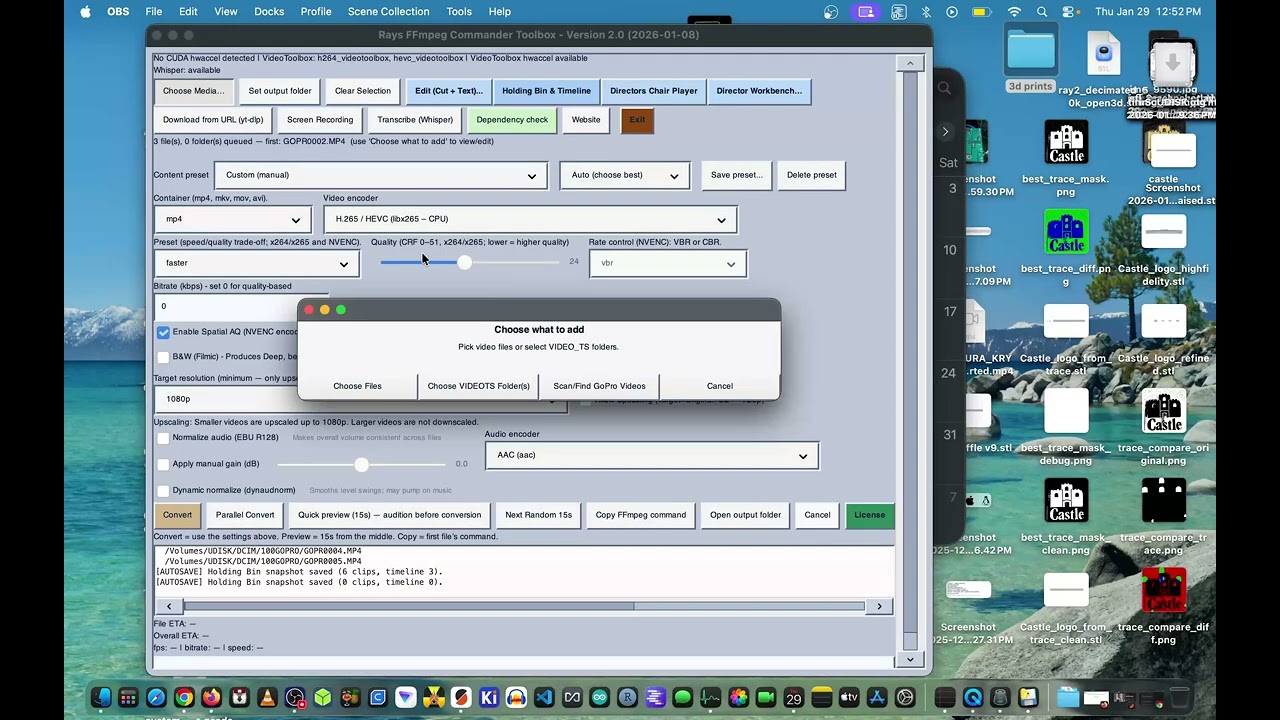Expand Audio encoder AAC (aac) dropdown
Image resolution: width=1280 pixels, height=720 pixels.
[x=652, y=455]
